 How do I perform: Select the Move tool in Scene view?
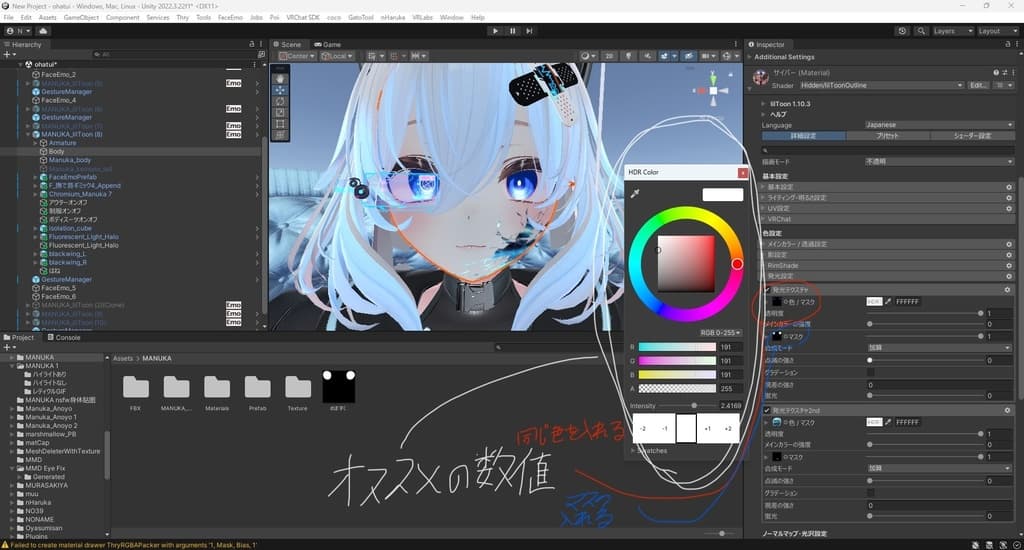280,89
